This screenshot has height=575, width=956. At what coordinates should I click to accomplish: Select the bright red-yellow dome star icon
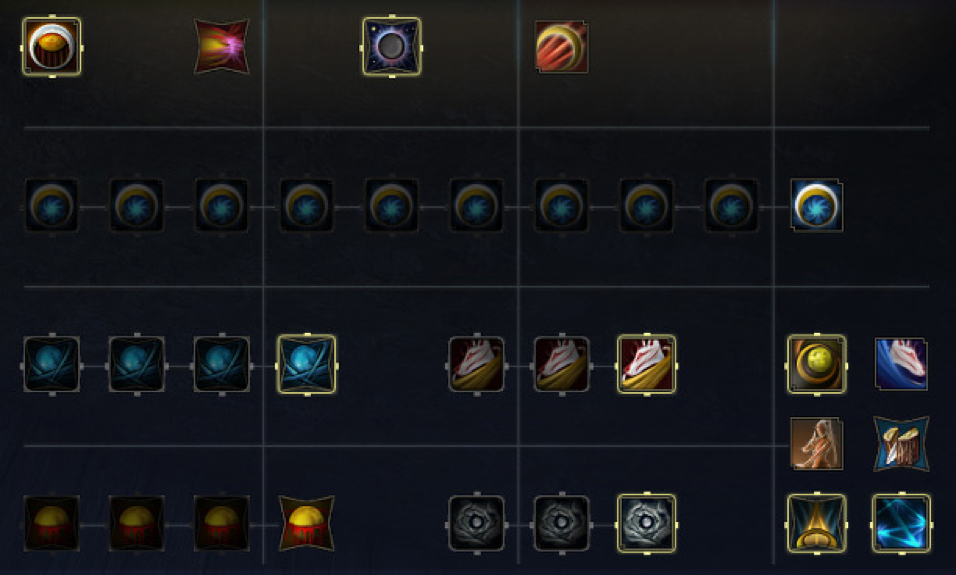(x=307, y=523)
